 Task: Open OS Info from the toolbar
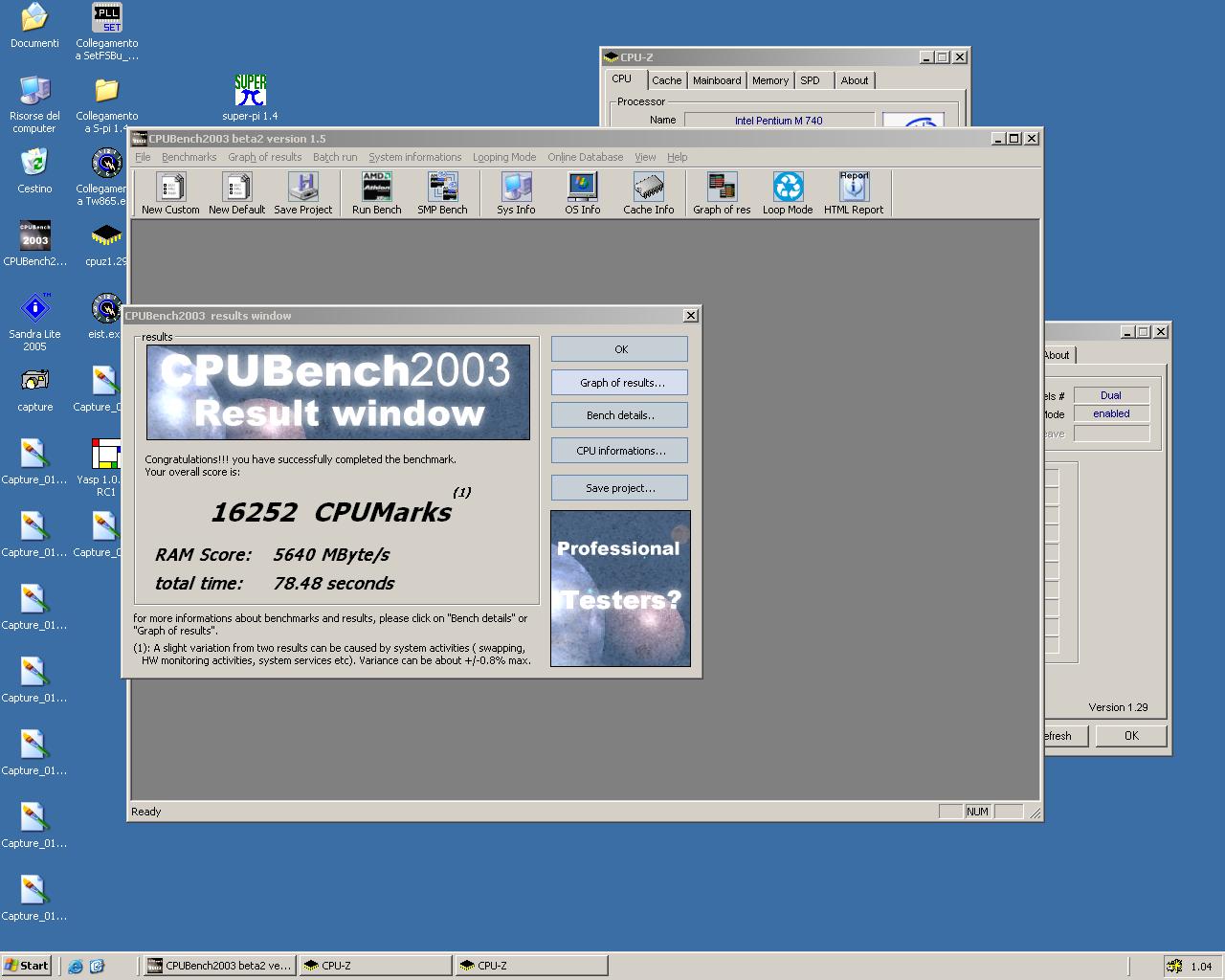[x=582, y=193]
